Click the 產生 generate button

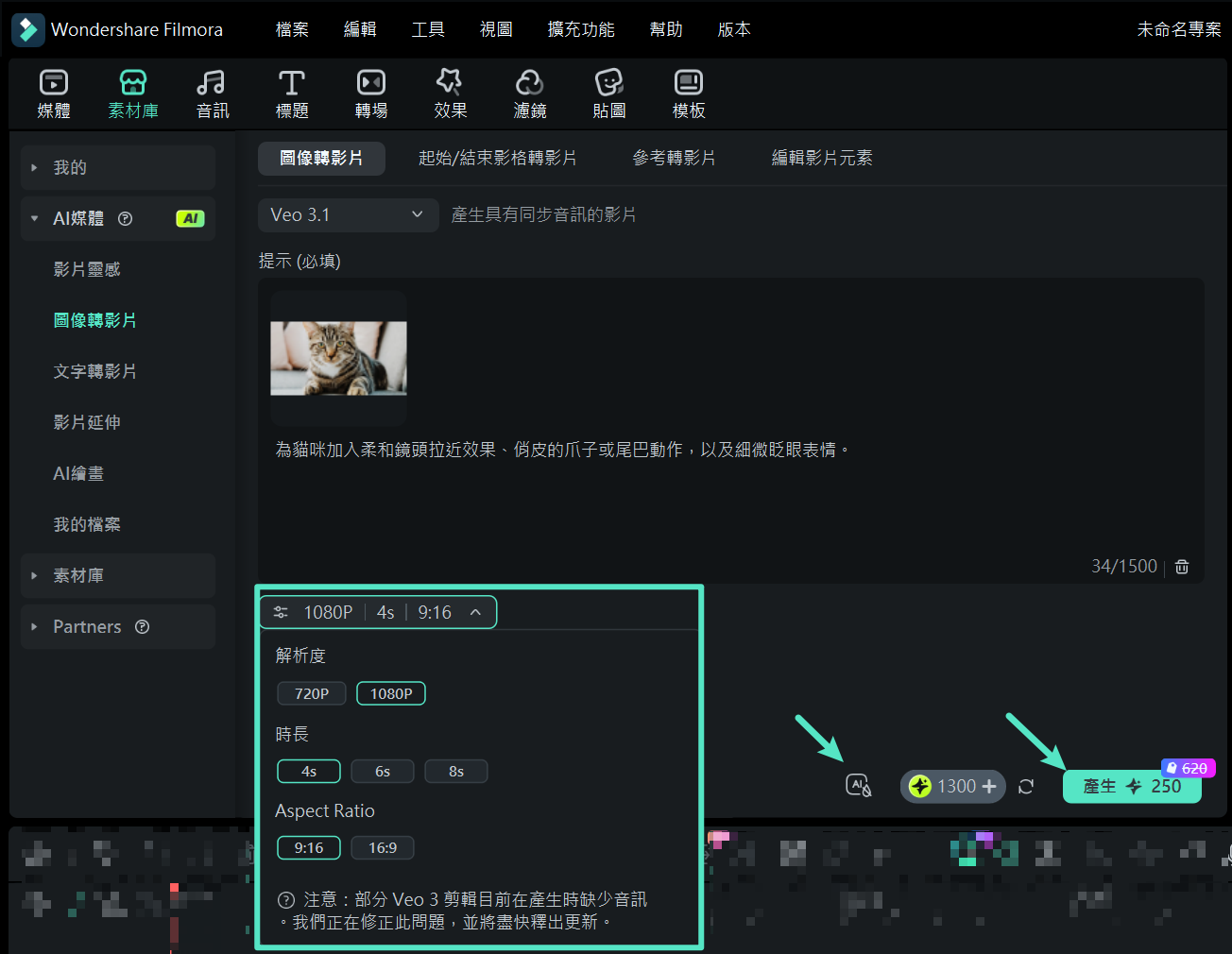(x=1131, y=786)
